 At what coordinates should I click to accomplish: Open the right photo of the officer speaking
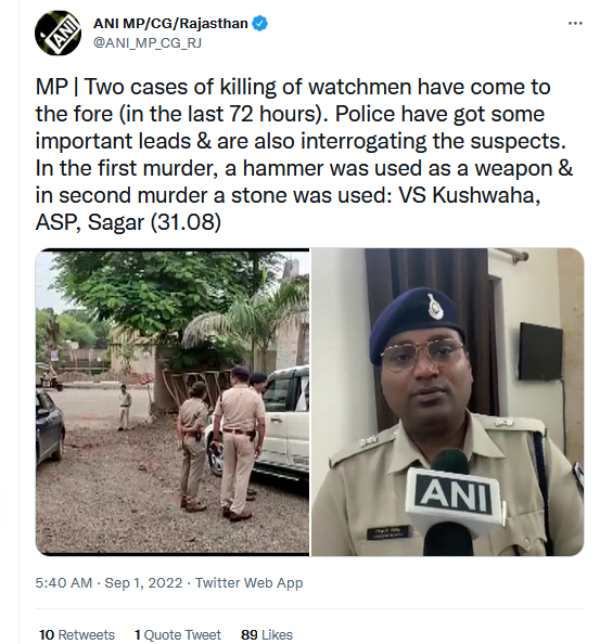[x=447, y=402]
